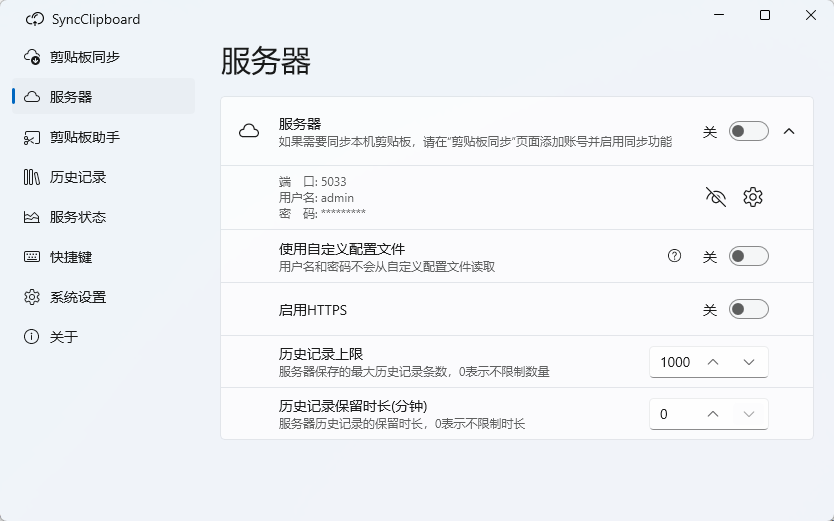Toggle the 启用HTTPS switch
834x521 pixels.
coord(748,309)
